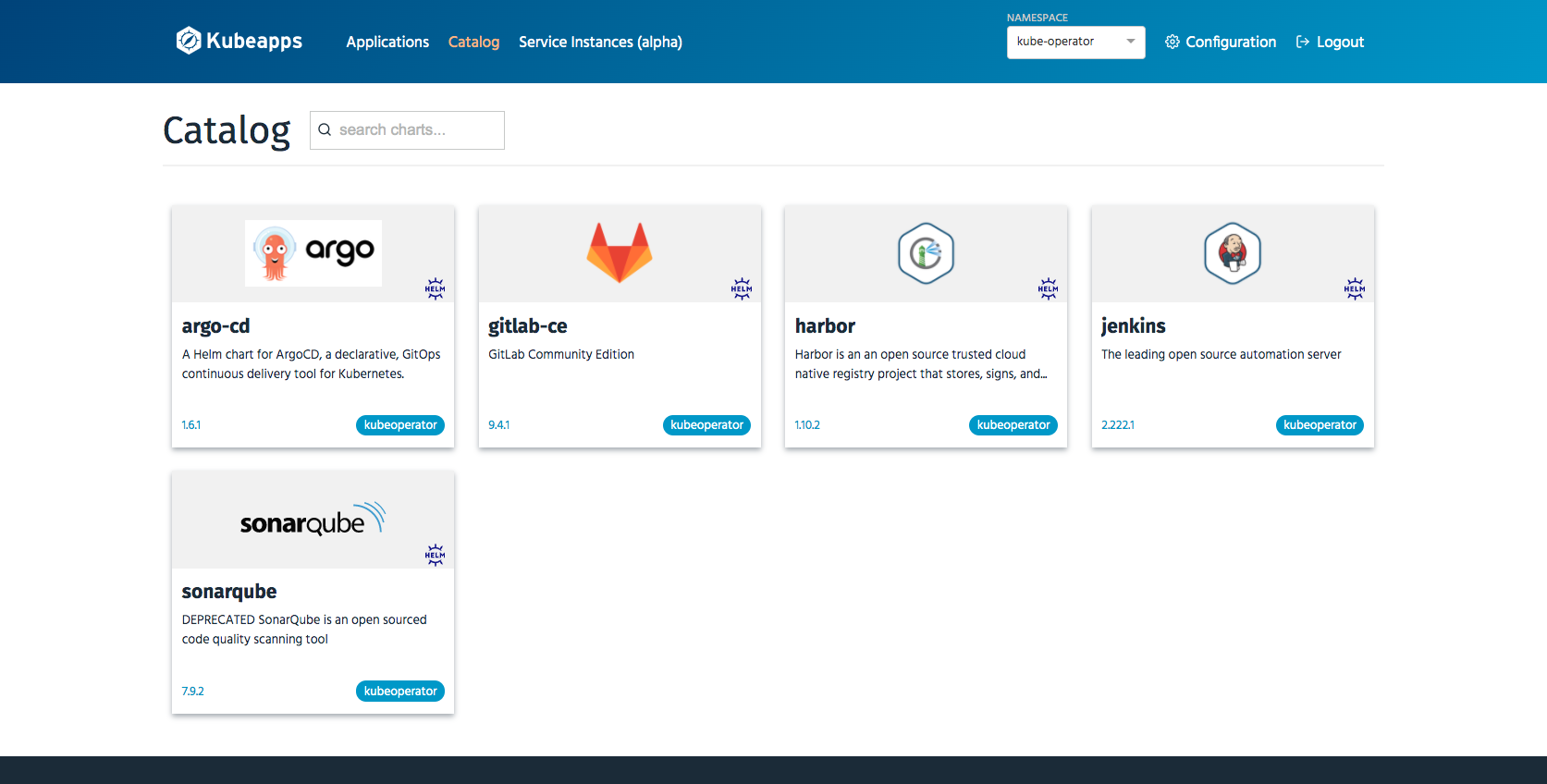This screenshot has width=1547, height=784.
Task: Click version 1.10.2 on harbor
Action: 807,425
